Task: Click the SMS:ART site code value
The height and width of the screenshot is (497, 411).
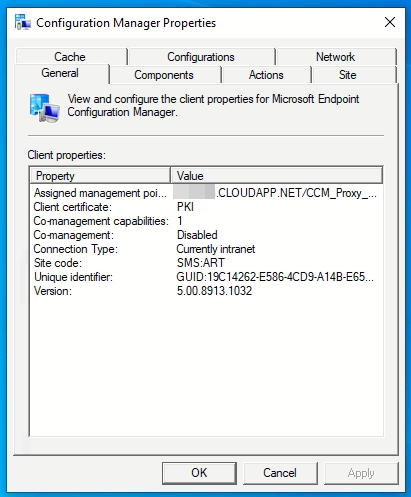Action: pyautogui.click(x=201, y=263)
